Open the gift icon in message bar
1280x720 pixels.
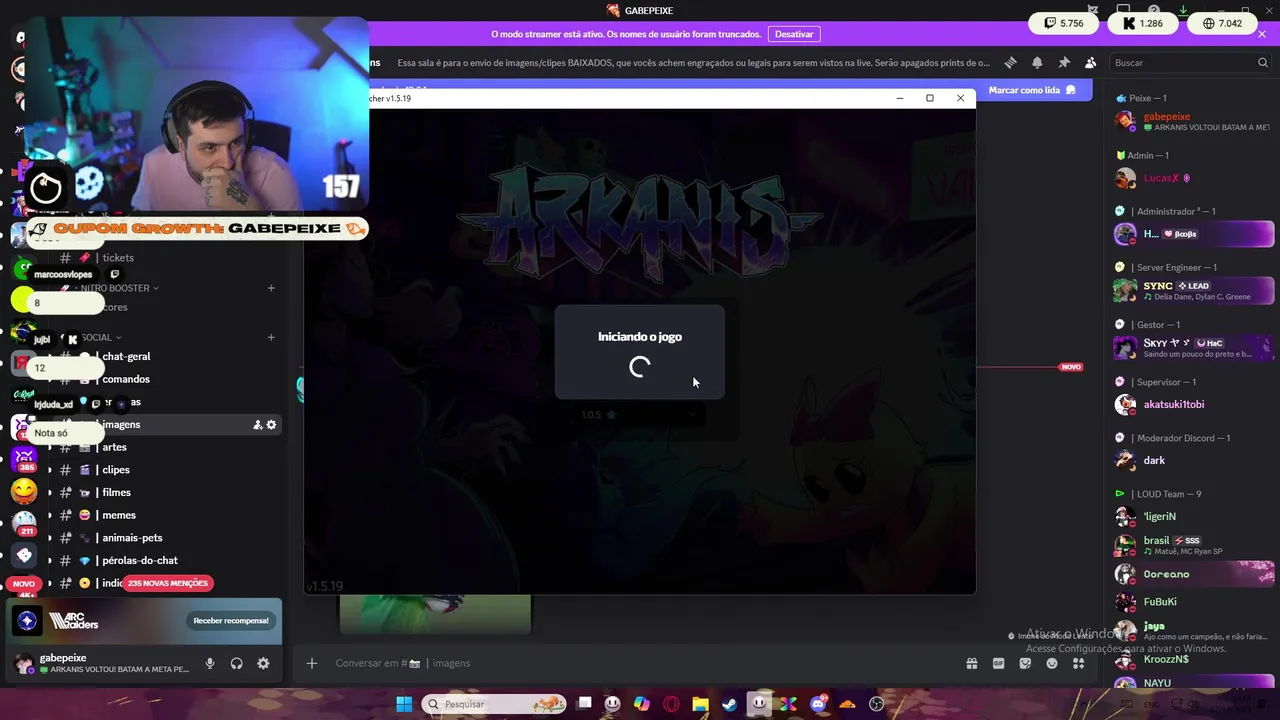pyautogui.click(x=971, y=663)
